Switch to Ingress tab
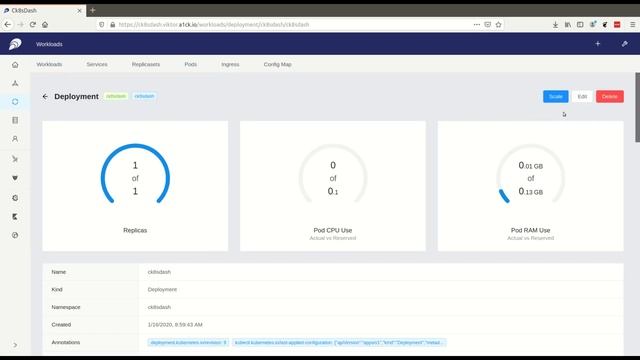Image resolution: width=640 pixels, height=360 pixels. (x=230, y=64)
